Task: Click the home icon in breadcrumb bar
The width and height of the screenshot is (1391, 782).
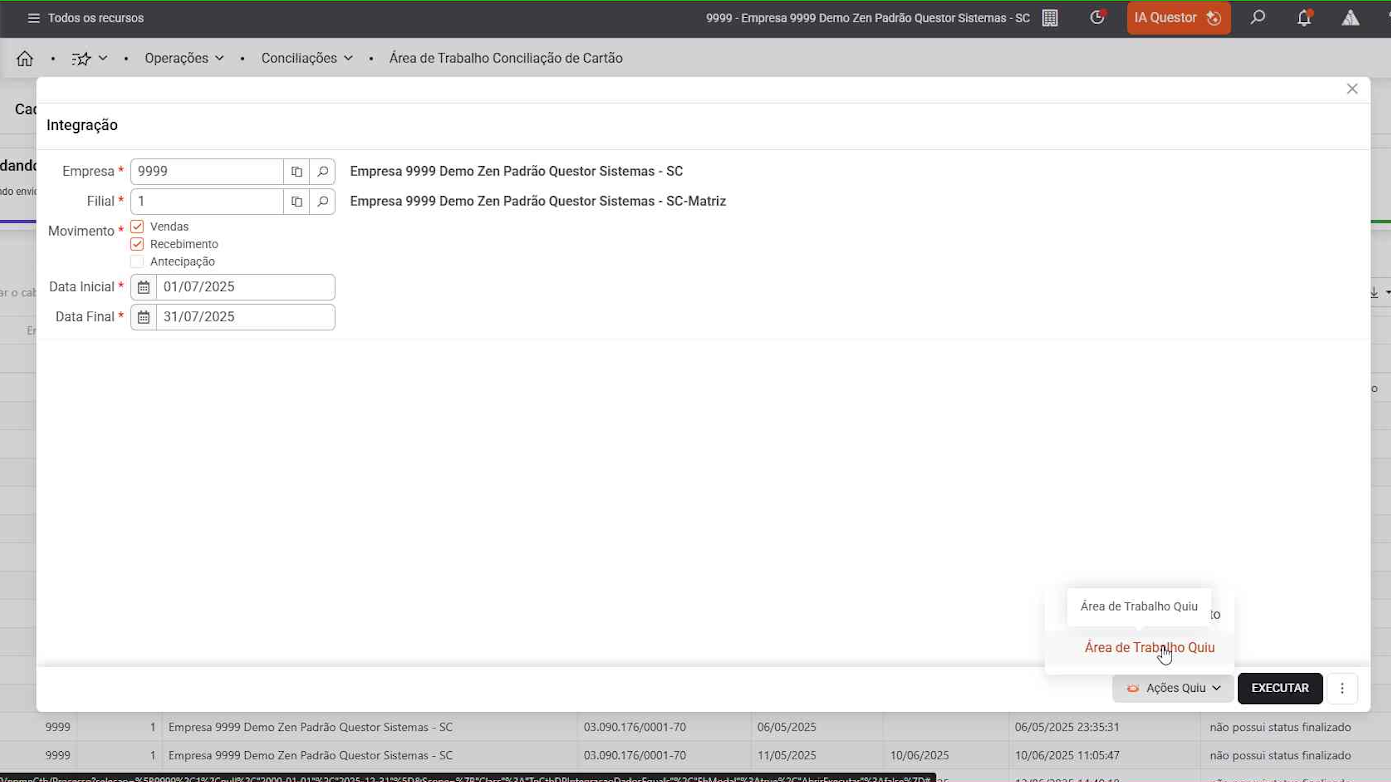Action: (25, 59)
